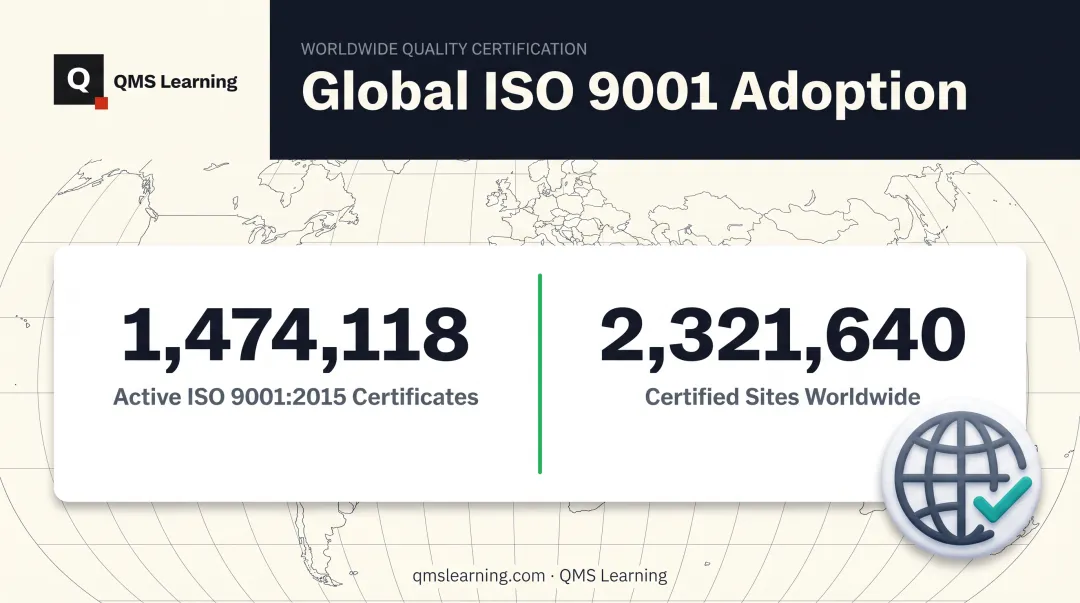Image resolution: width=1080 pixels, height=603 pixels.
Task: Click the QMS Learning Q logo icon
Action: pyautogui.click(x=81, y=81)
